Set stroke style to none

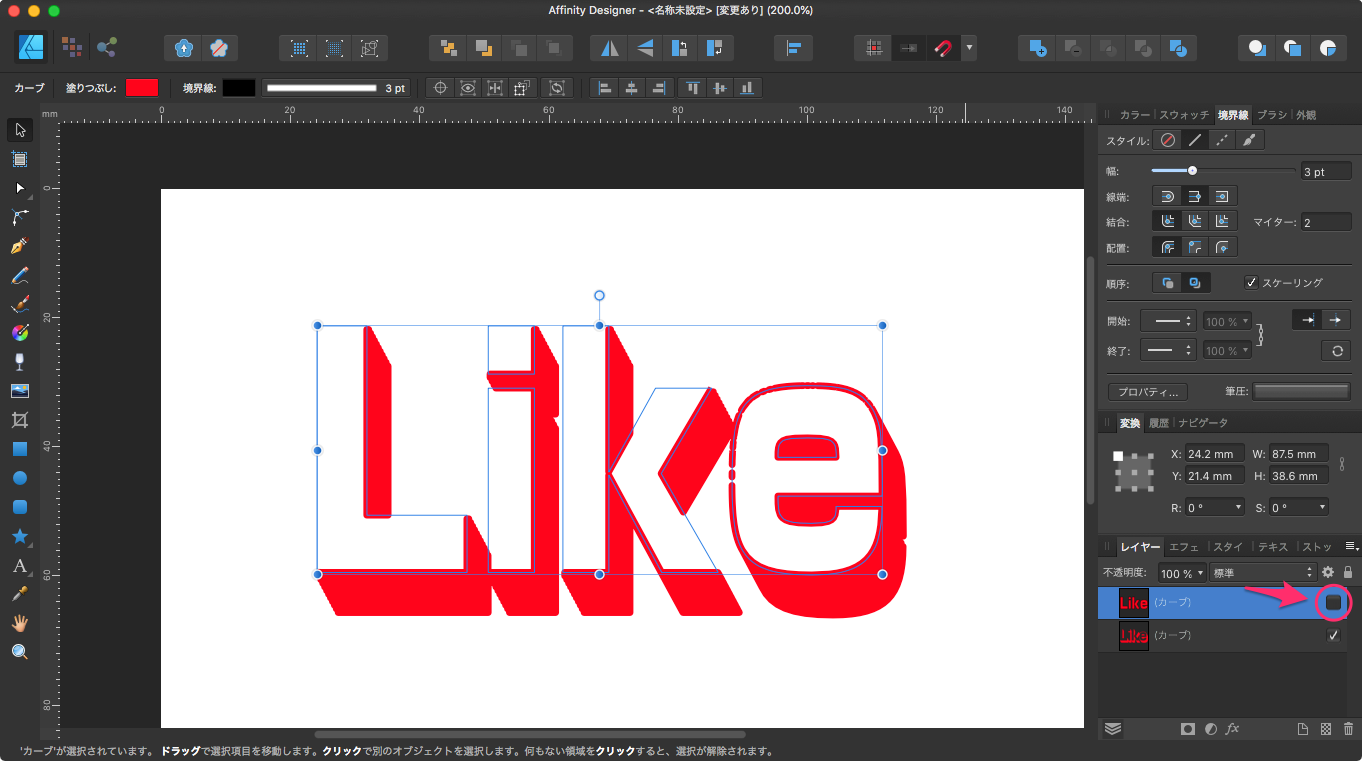tap(1167, 141)
